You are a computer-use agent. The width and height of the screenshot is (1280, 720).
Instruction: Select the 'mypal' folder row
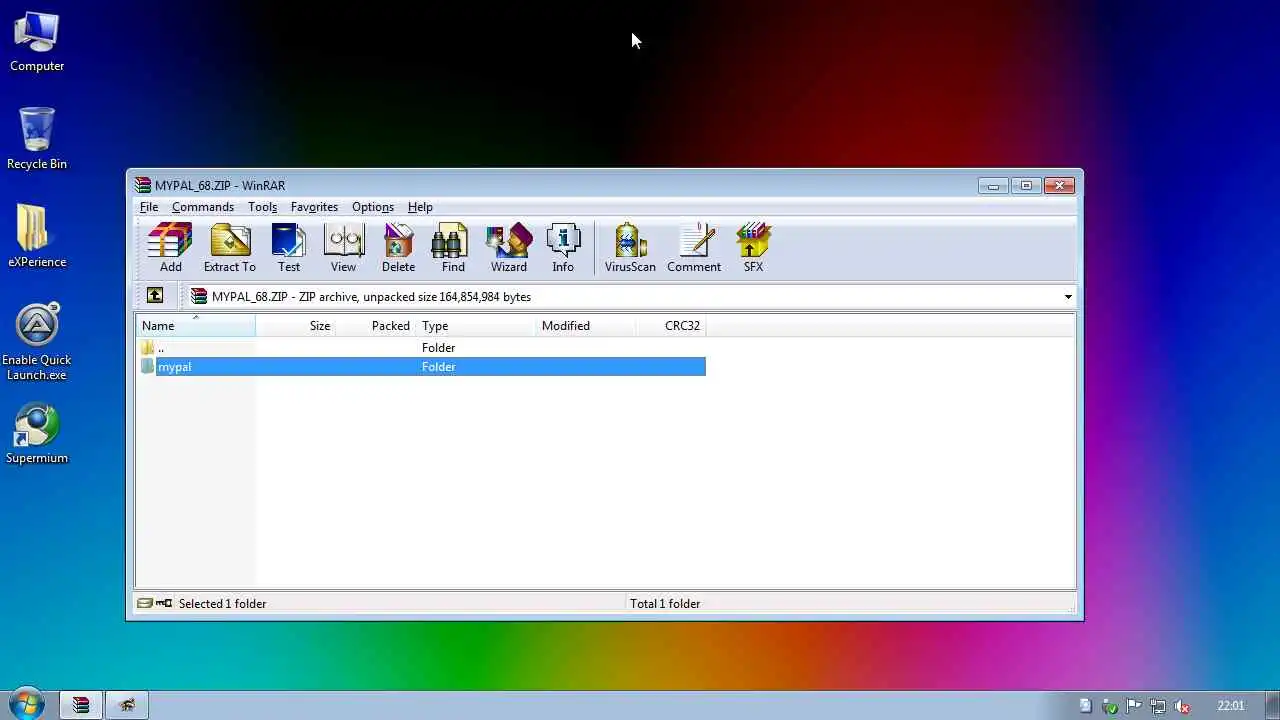pos(421,367)
